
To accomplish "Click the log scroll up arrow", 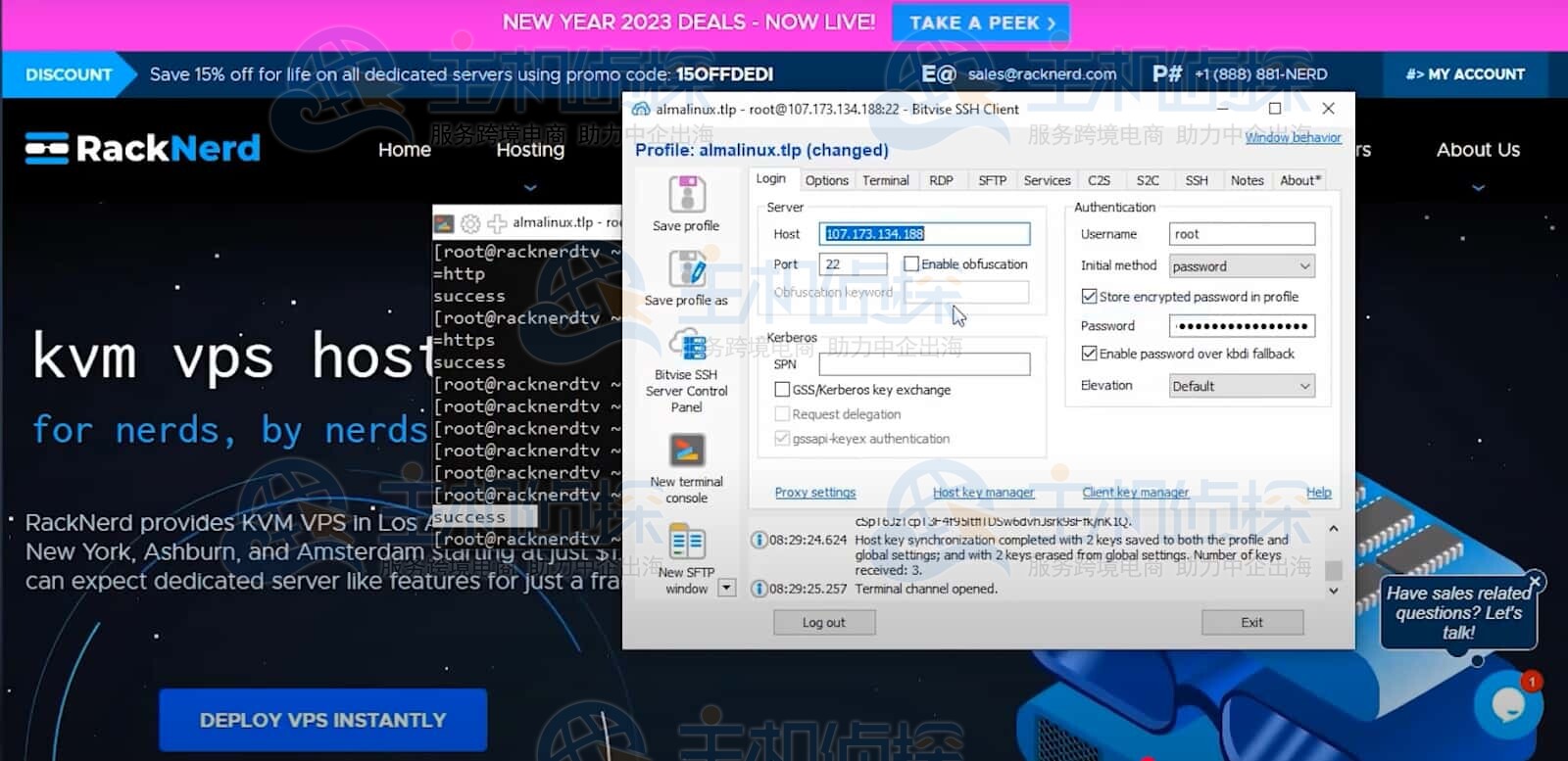I will [x=1333, y=529].
